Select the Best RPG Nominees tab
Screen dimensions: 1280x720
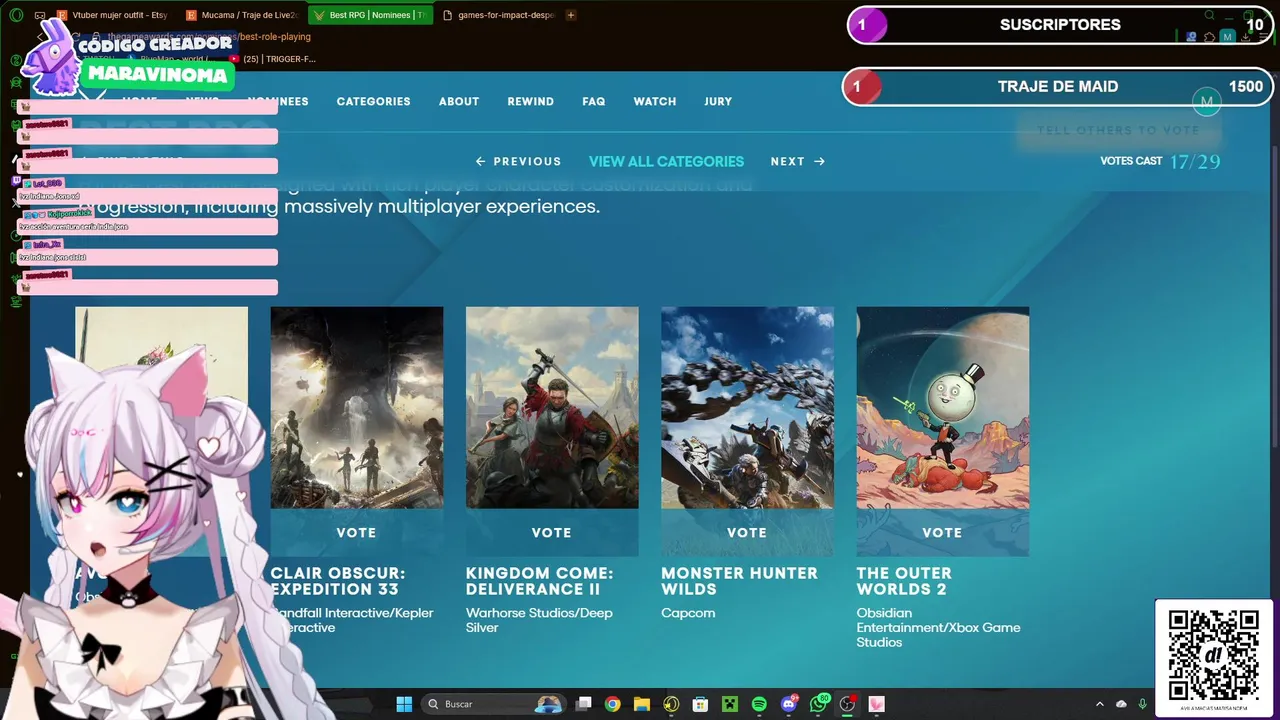click(370, 15)
